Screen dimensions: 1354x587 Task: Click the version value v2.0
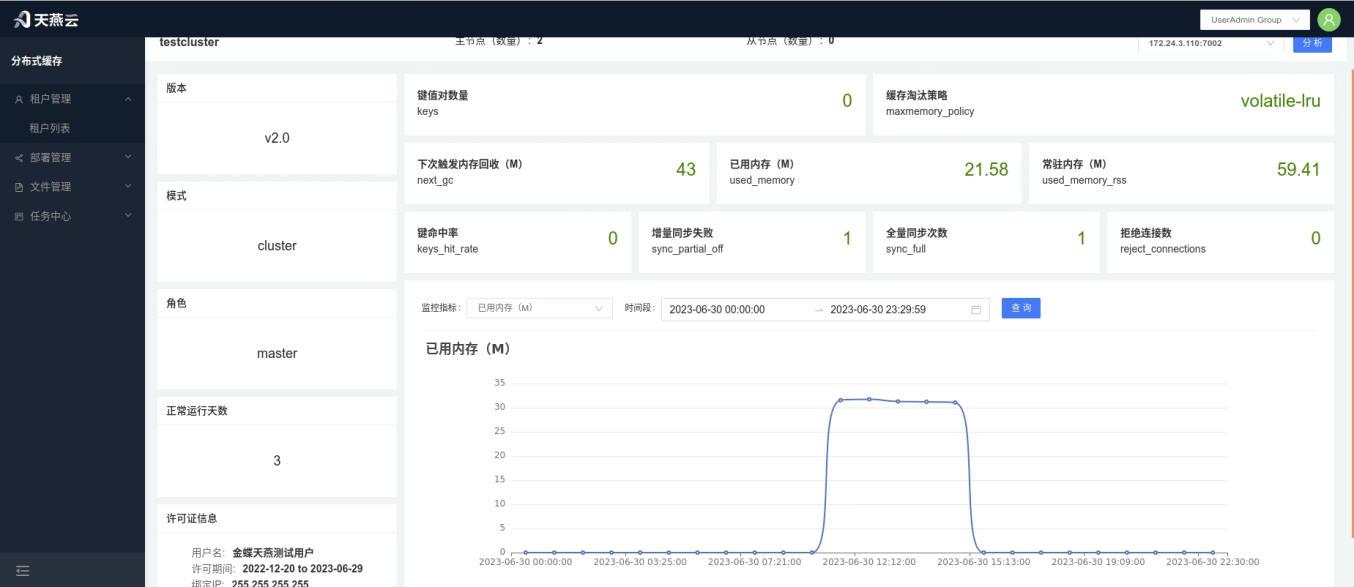click(x=277, y=138)
